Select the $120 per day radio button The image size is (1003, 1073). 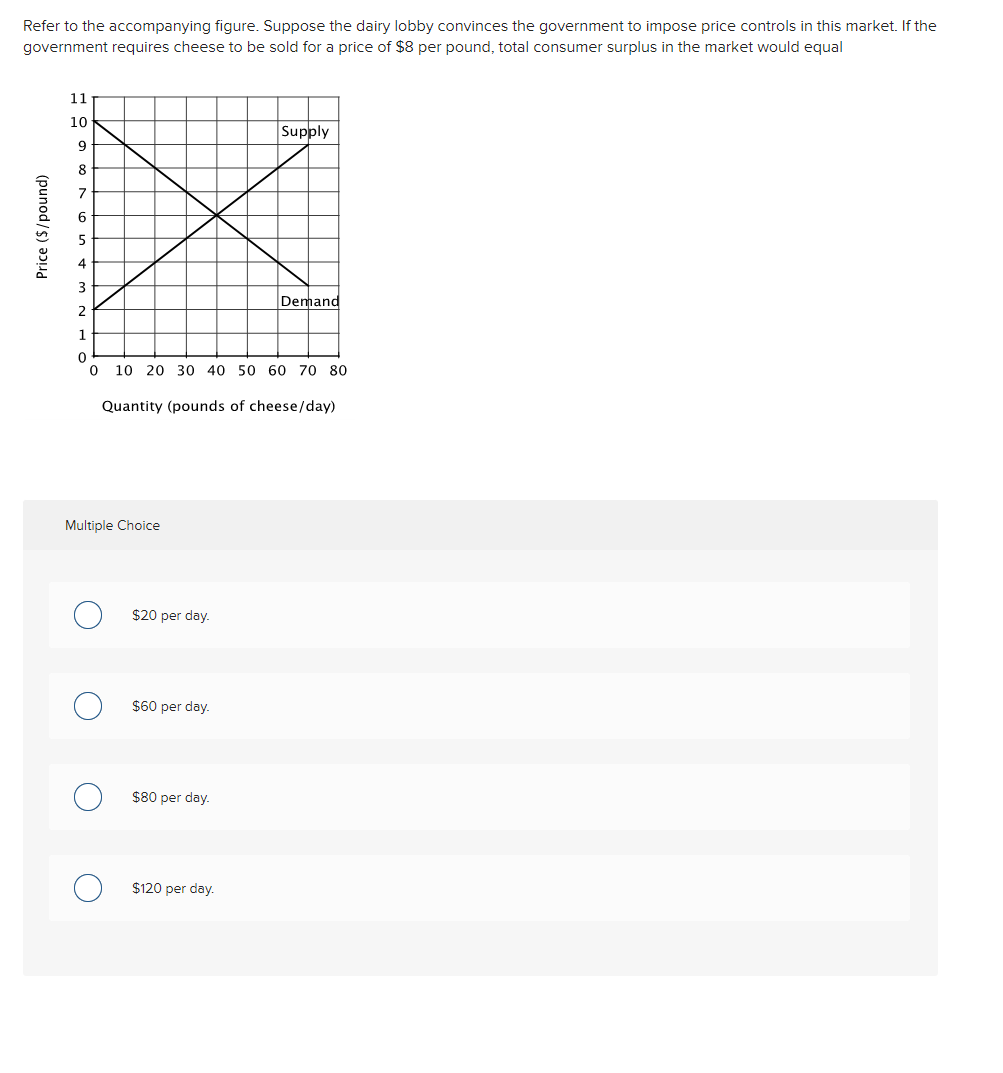coord(87,888)
